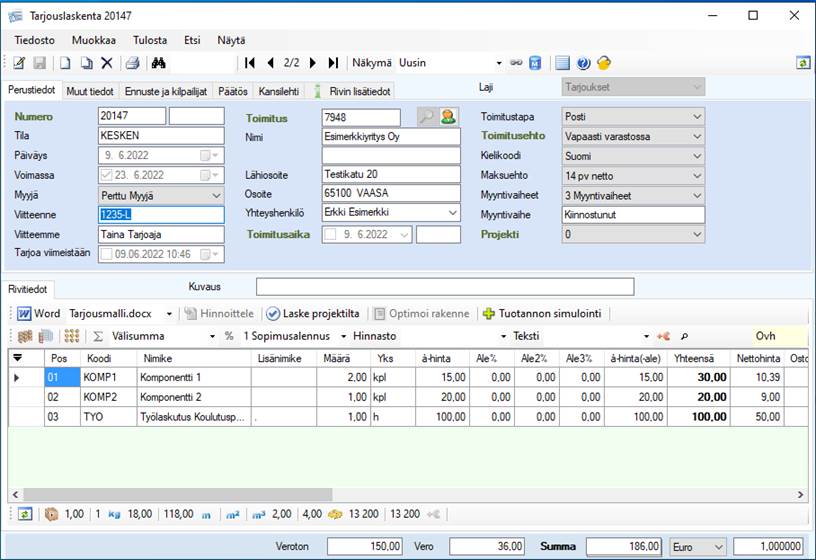Open customer card person icon
The image size is (816, 560).
448,117
